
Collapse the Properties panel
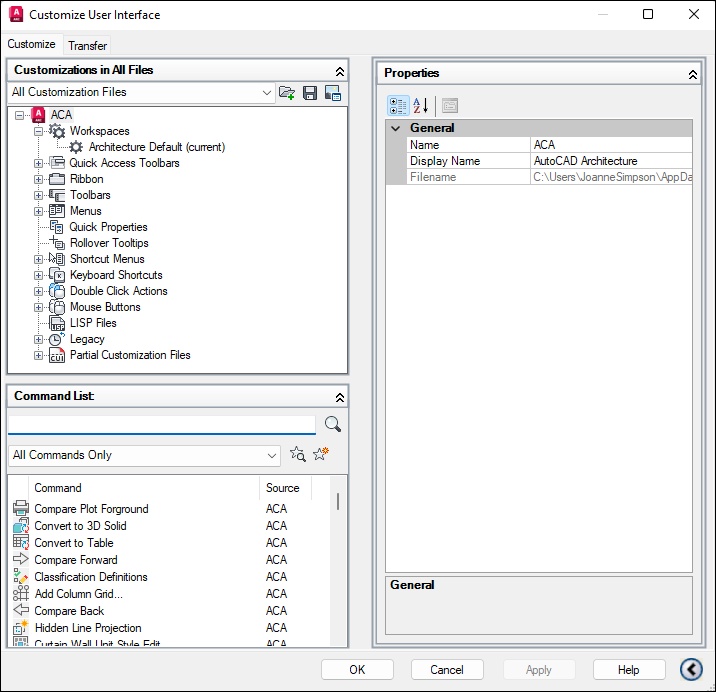[693, 75]
